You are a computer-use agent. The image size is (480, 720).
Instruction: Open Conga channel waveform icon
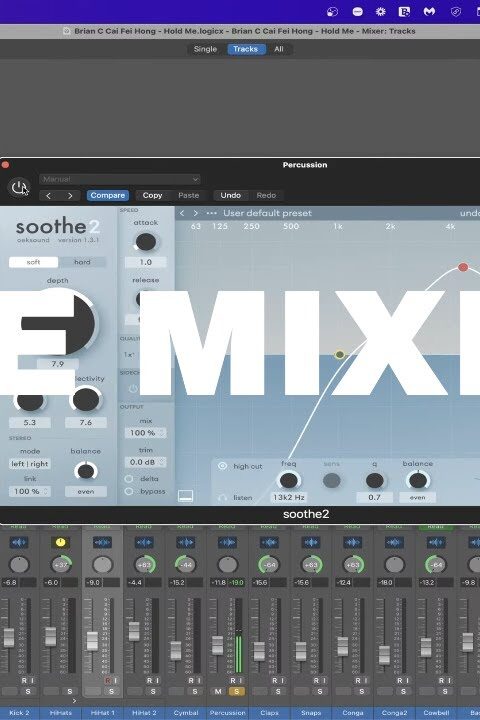pos(352,542)
